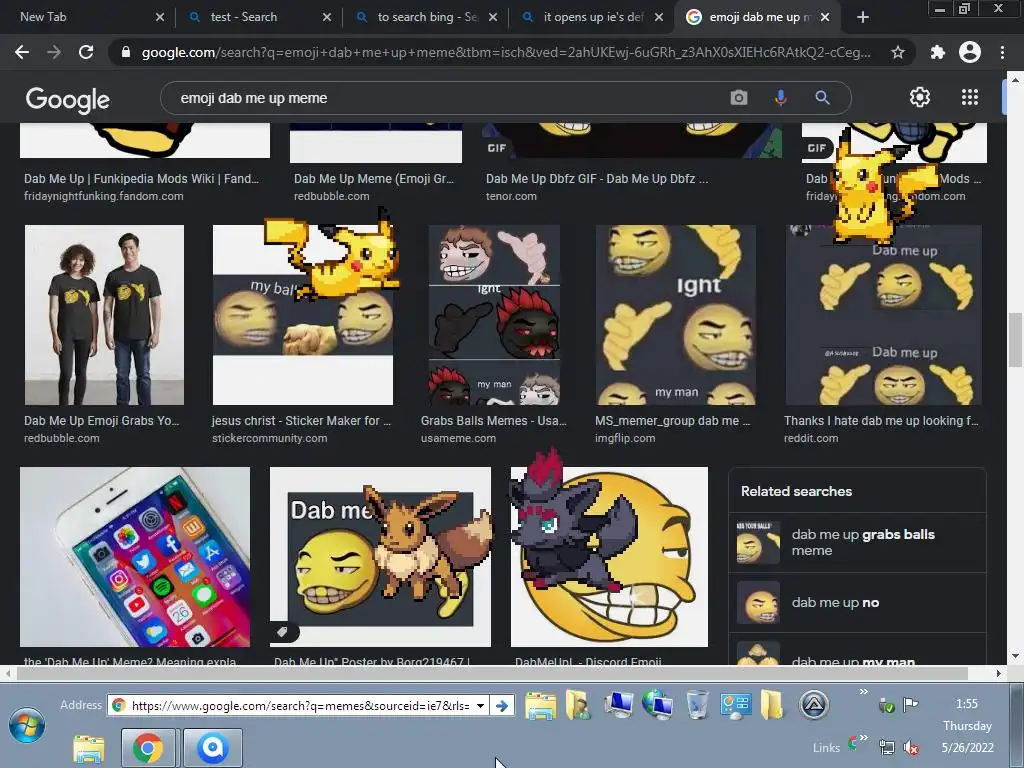Viewport: 1024px width, 768px height.
Task: Click the go arrow beside taskbar address box
Action: point(502,705)
